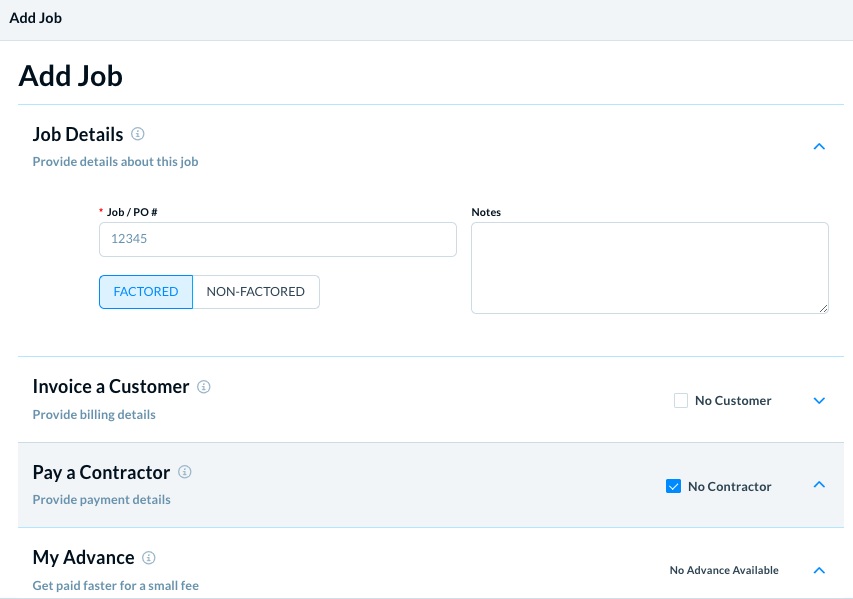Image resolution: width=853 pixels, height=599 pixels.
Task: Click the info icon beside Pay a Contractor
Action: (x=185, y=472)
